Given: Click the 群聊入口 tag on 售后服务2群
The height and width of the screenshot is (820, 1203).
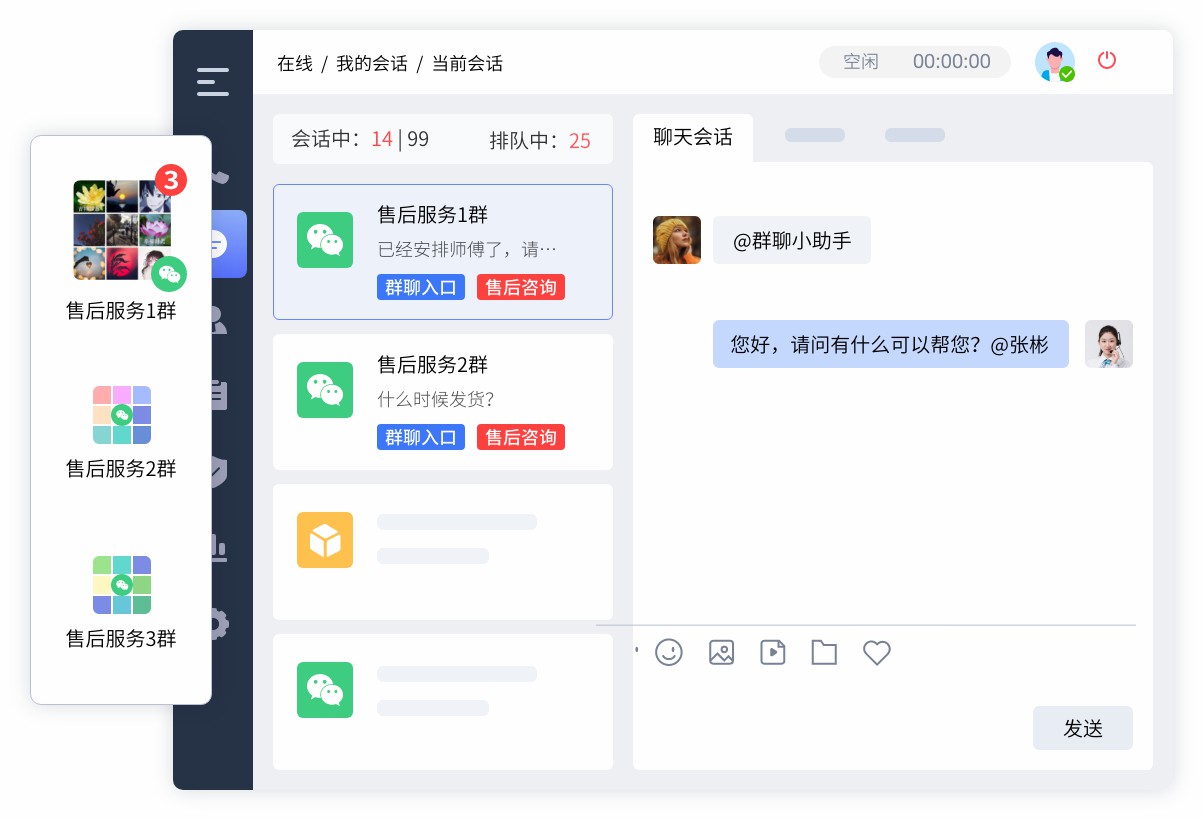Looking at the screenshot, I should click(420, 437).
